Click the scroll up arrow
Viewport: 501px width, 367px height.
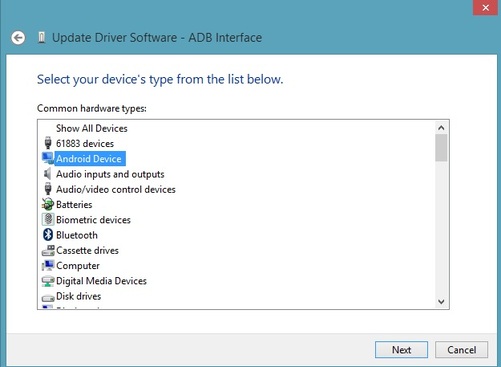[441, 128]
